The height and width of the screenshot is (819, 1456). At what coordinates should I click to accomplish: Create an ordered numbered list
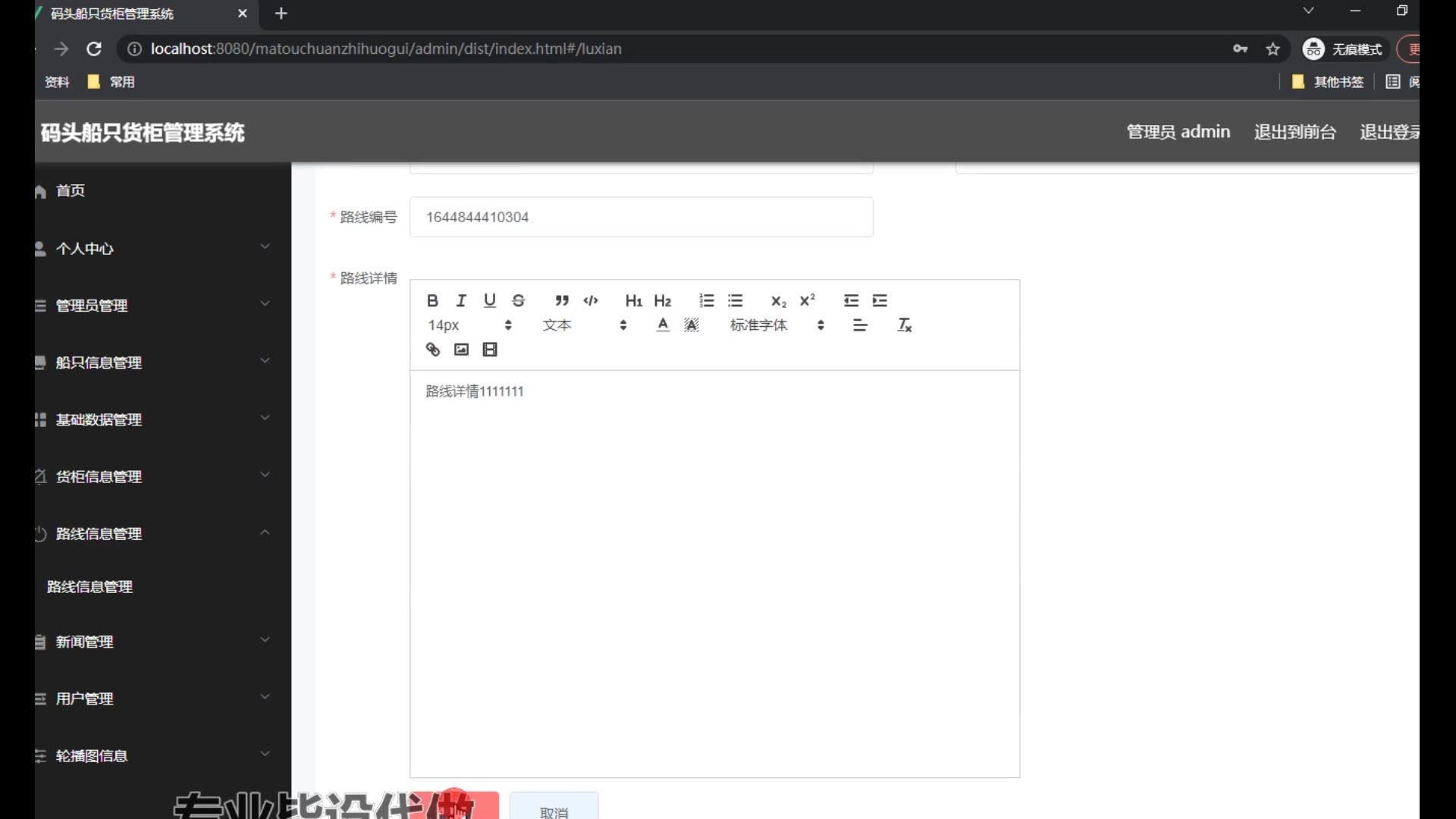(x=707, y=301)
